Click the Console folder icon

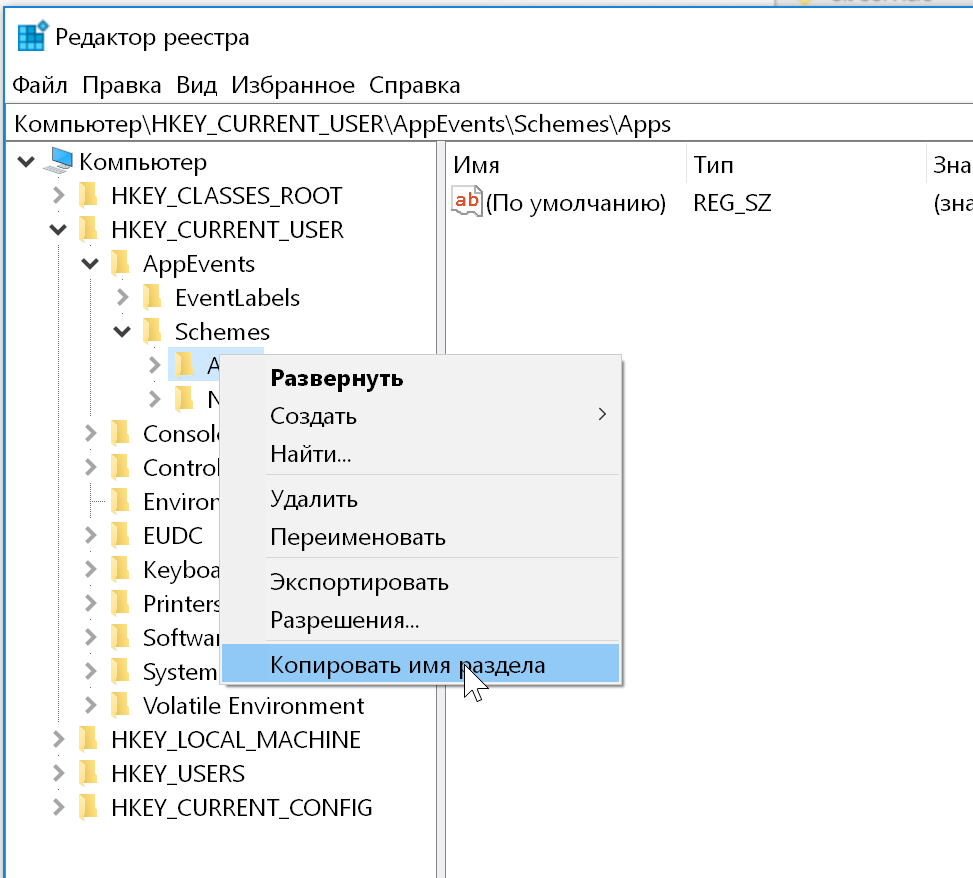coord(120,433)
